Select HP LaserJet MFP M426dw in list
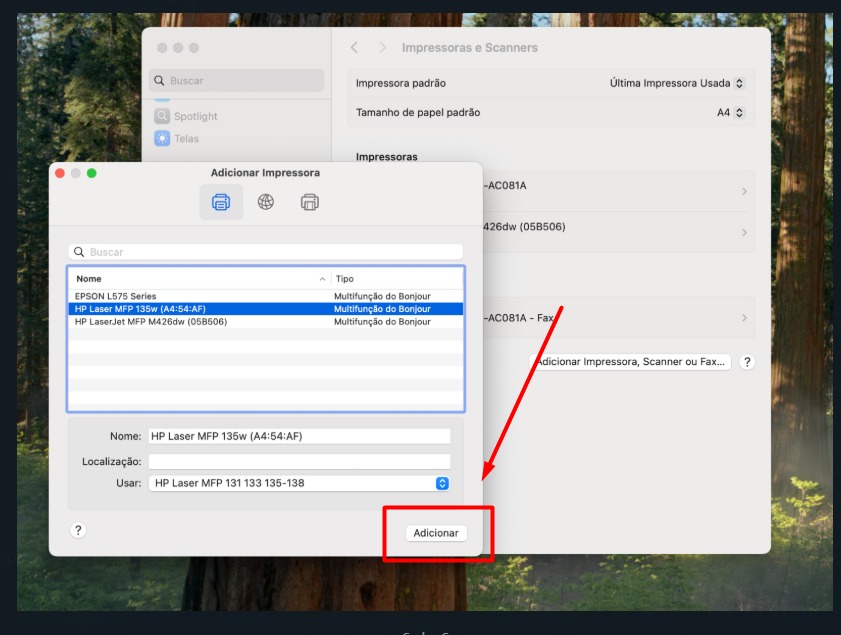The image size is (841, 635). tap(151, 321)
